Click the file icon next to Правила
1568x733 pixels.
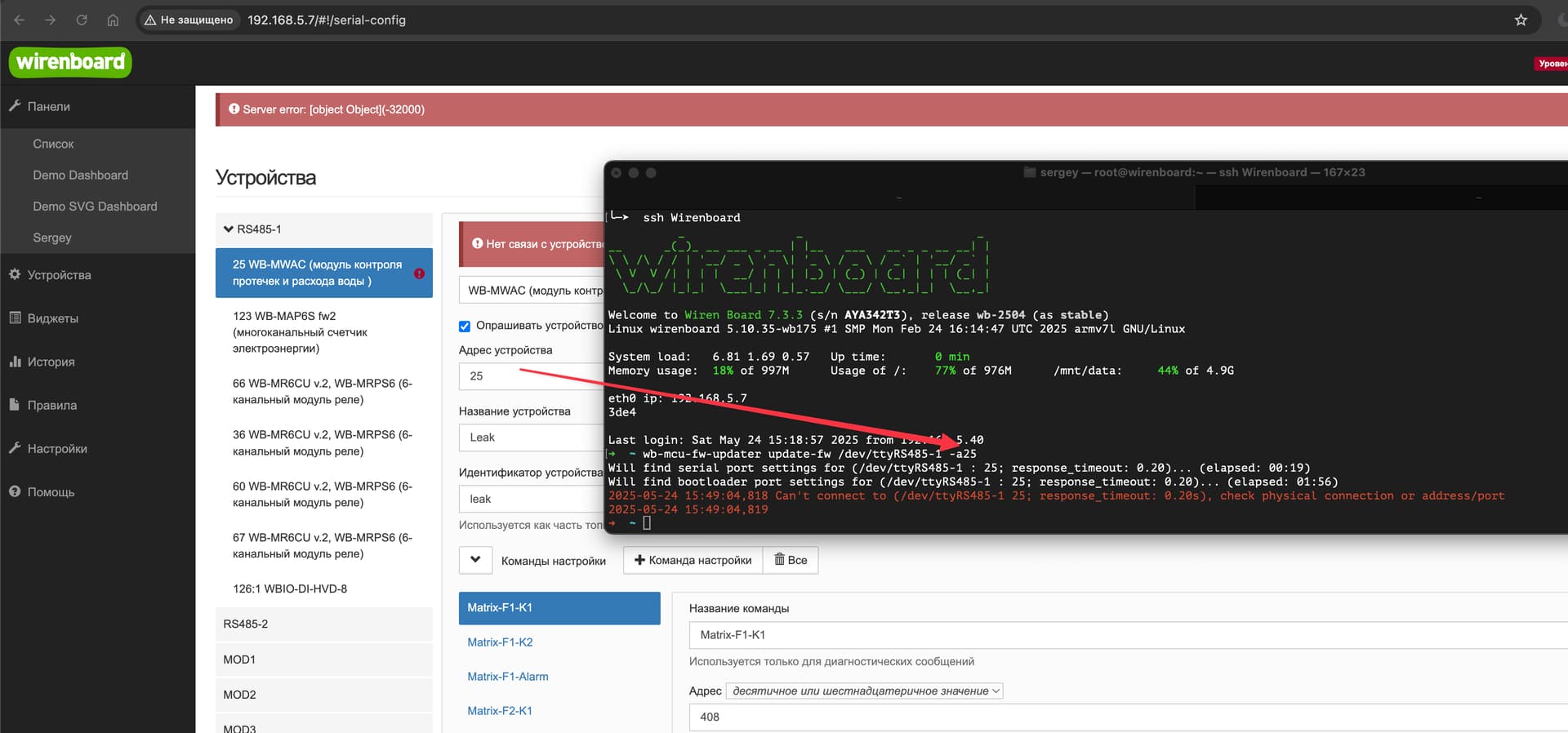tap(15, 405)
